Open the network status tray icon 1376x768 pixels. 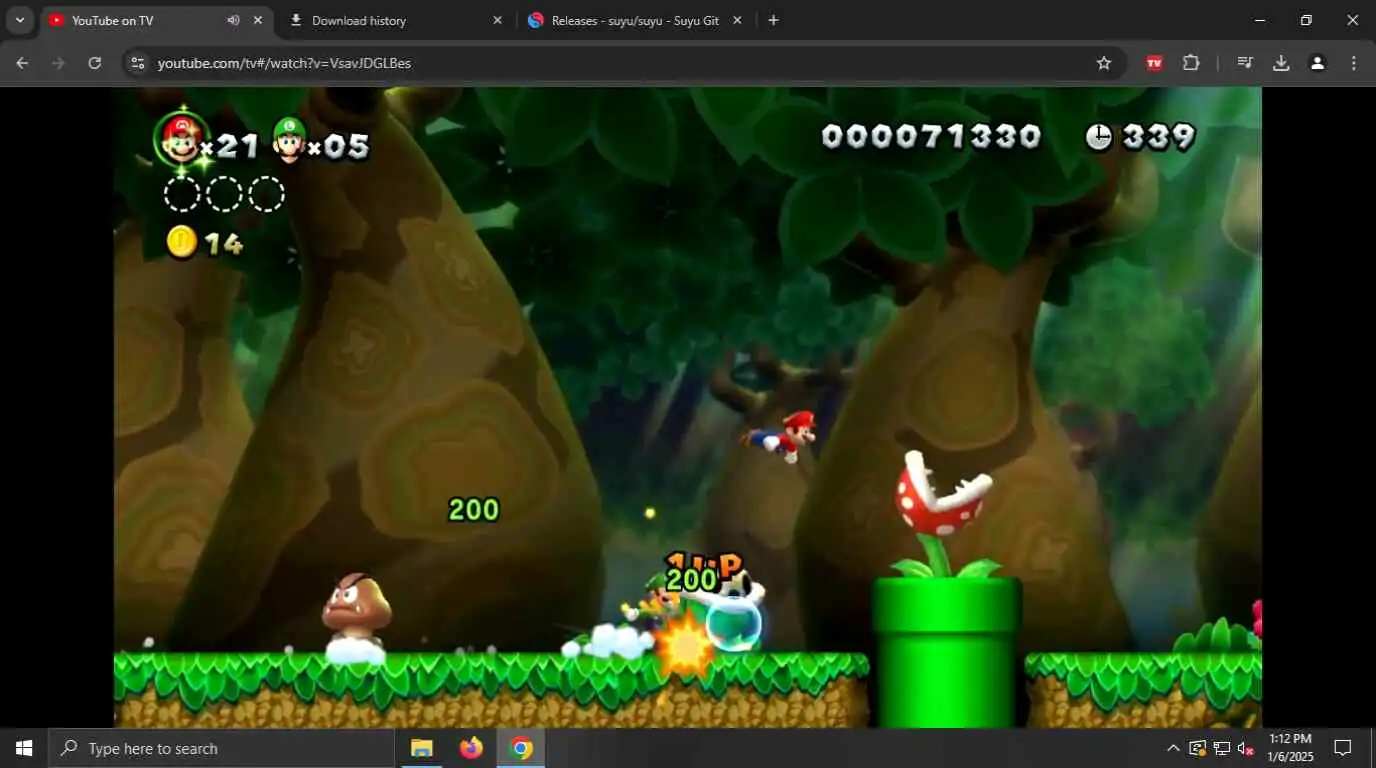[1221, 748]
